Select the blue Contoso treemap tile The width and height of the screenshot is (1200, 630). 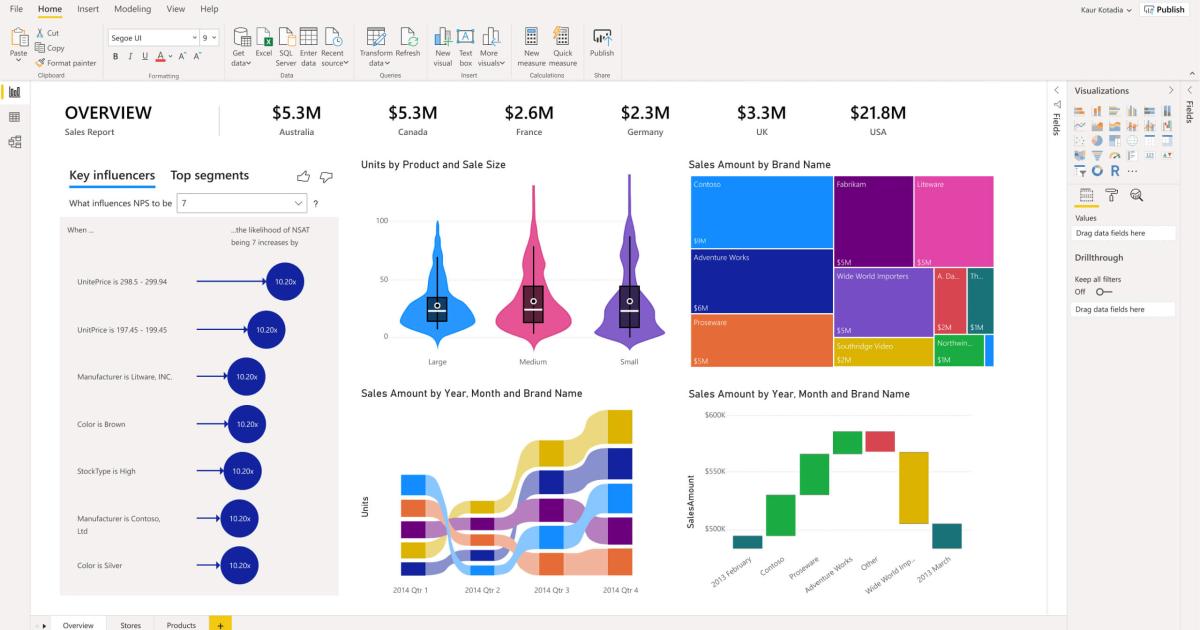pyautogui.click(x=762, y=212)
